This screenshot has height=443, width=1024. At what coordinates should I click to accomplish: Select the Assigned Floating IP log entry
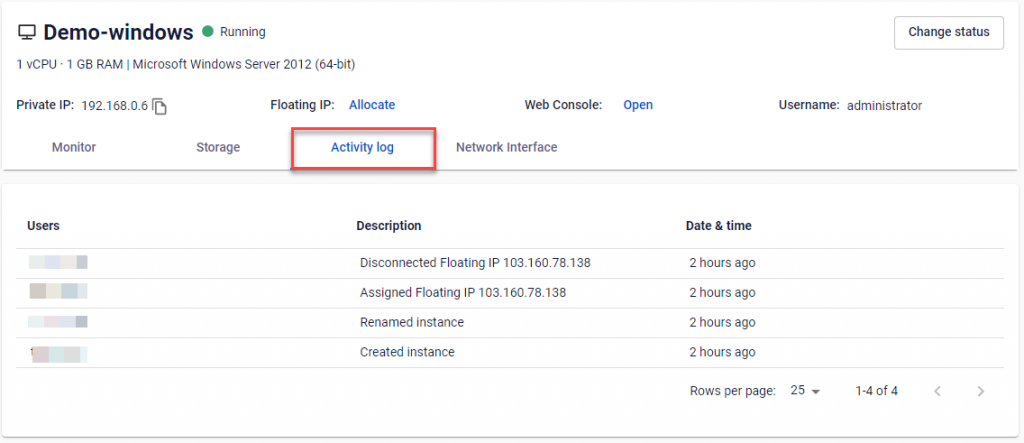[x=463, y=293]
